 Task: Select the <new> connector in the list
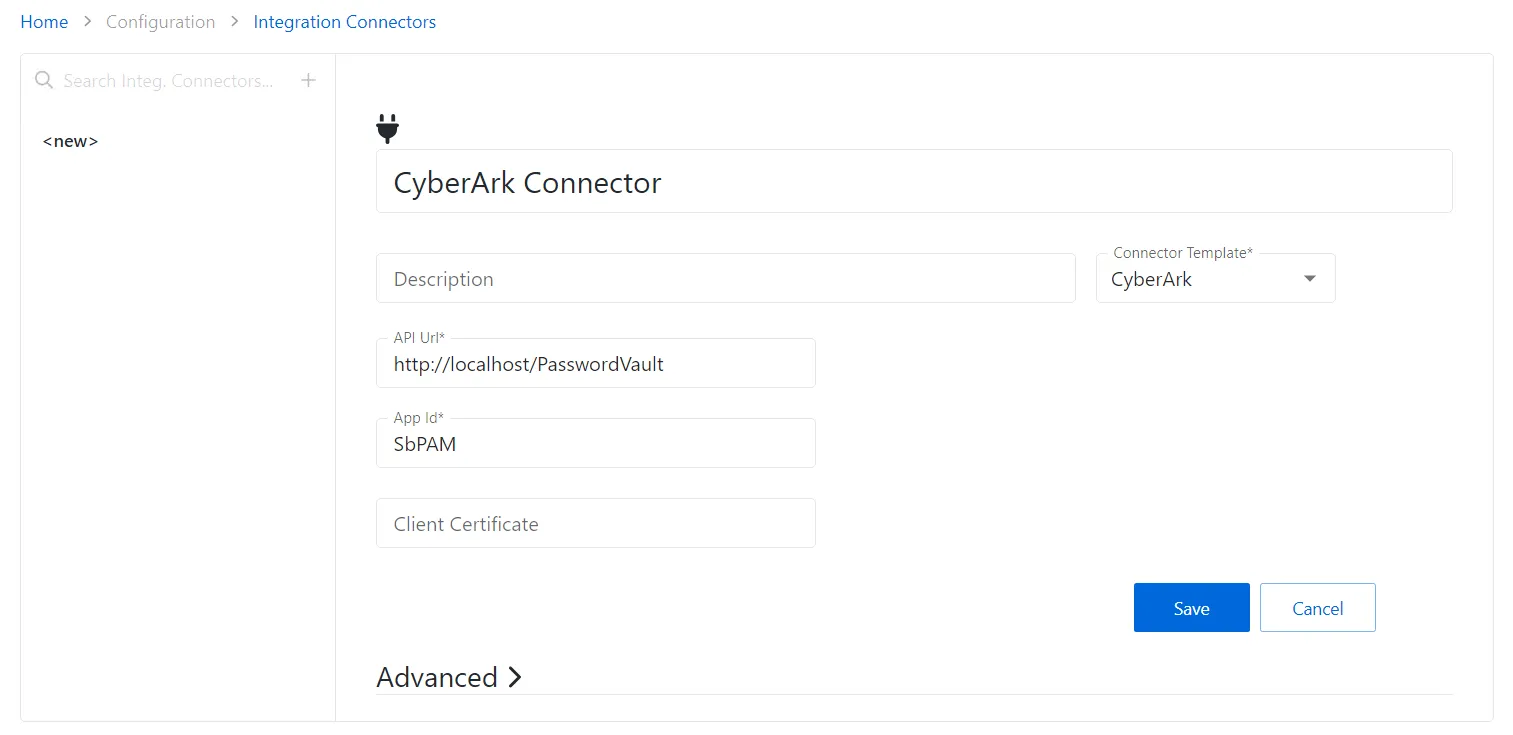coord(71,141)
